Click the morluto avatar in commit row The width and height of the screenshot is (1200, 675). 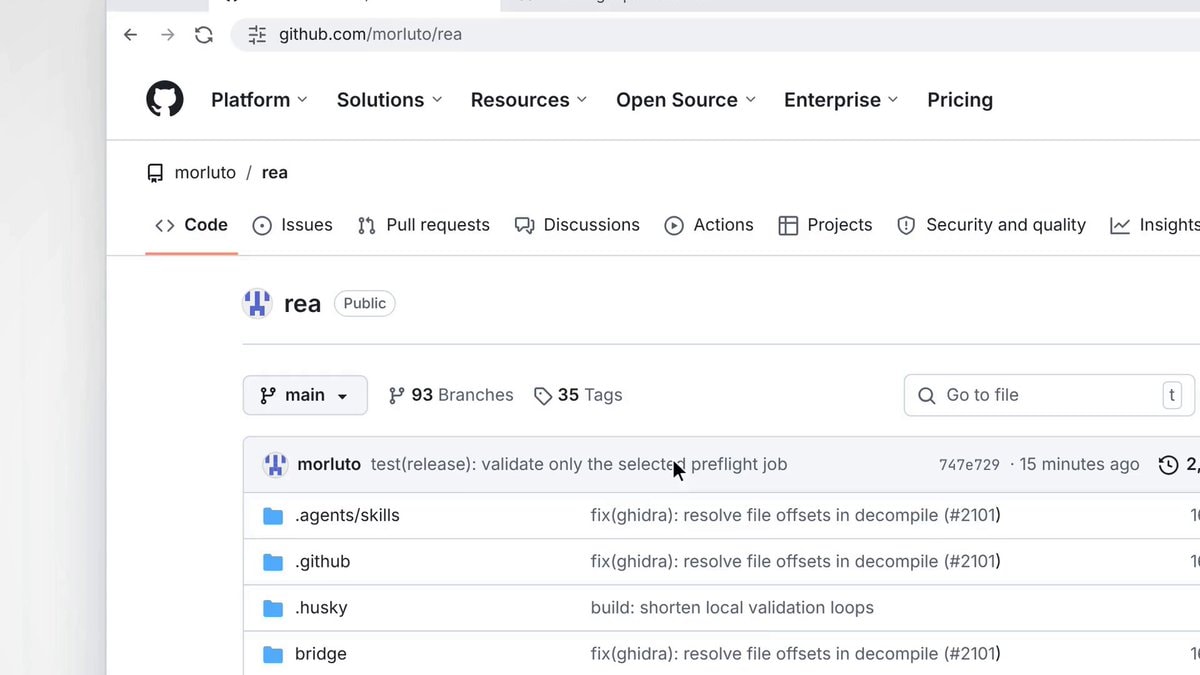pos(275,464)
